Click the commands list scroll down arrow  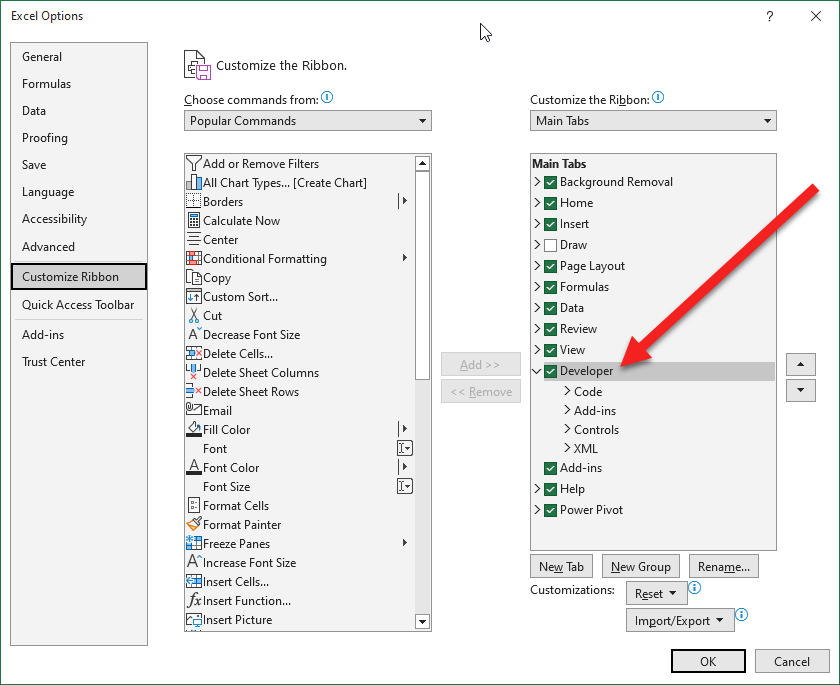422,621
